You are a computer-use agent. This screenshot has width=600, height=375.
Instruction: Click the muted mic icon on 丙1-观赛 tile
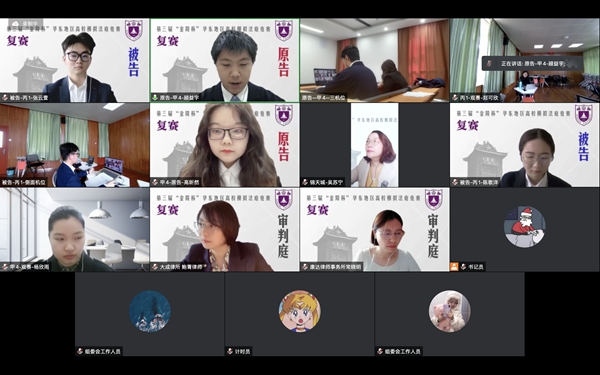(x=455, y=98)
